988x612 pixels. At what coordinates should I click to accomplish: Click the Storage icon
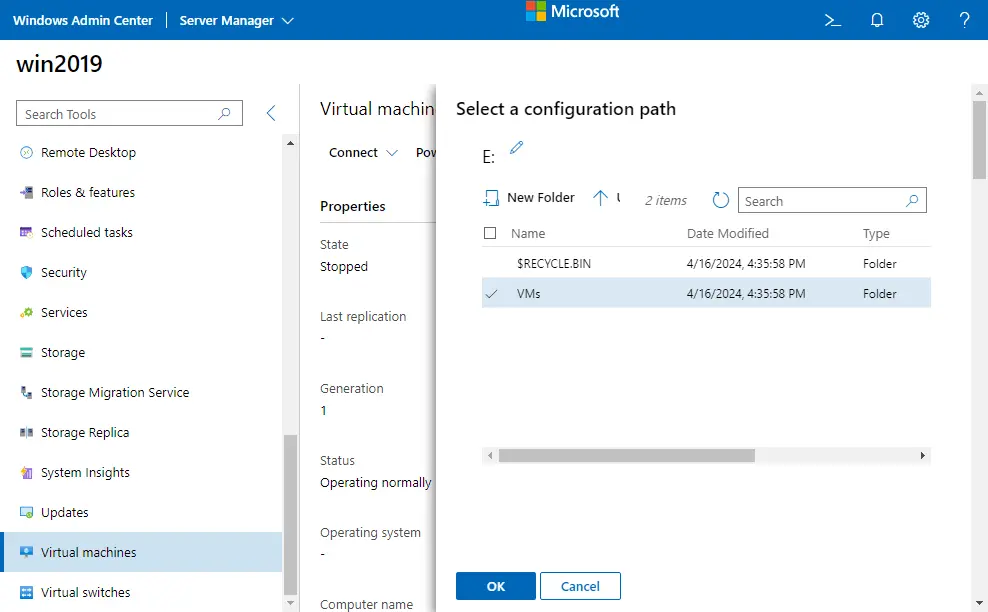(x=26, y=352)
